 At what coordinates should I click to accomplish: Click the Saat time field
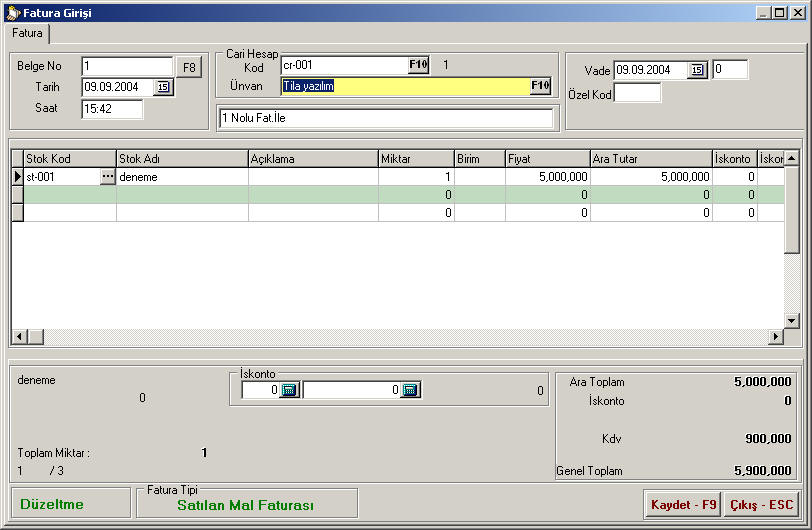point(112,110)
